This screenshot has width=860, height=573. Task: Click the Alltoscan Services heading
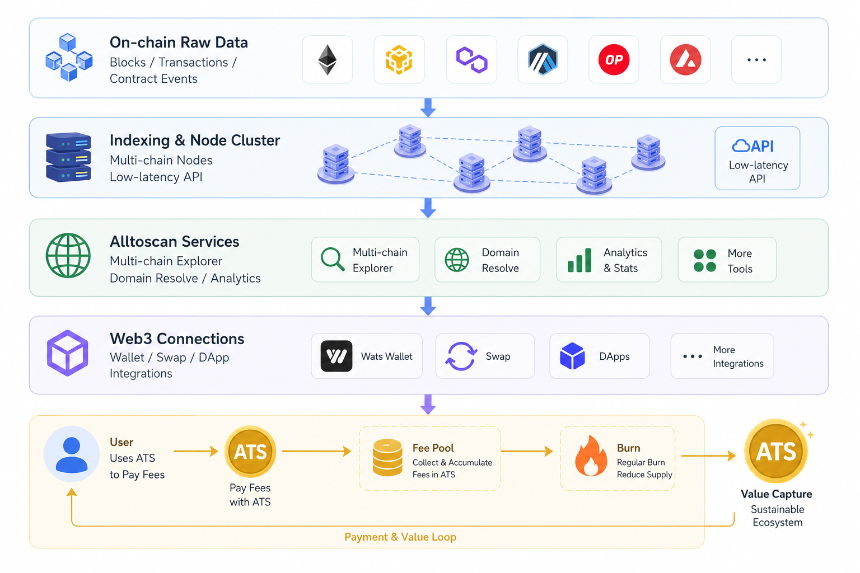coord(174,242)
